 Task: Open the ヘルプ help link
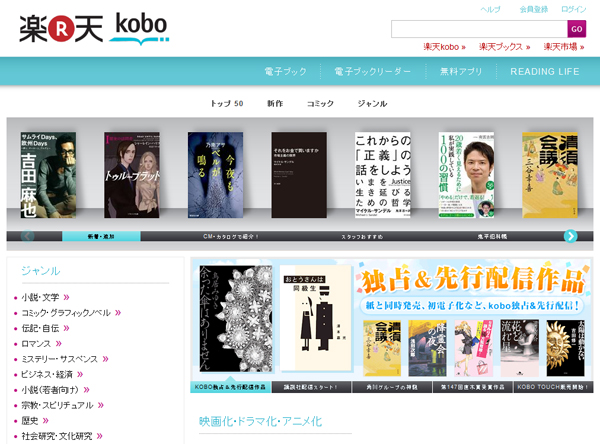491,9
